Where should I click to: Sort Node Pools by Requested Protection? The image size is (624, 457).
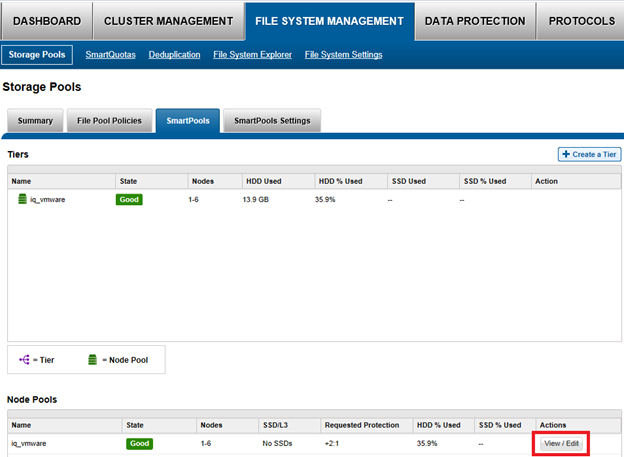click(x=361, y=424)
